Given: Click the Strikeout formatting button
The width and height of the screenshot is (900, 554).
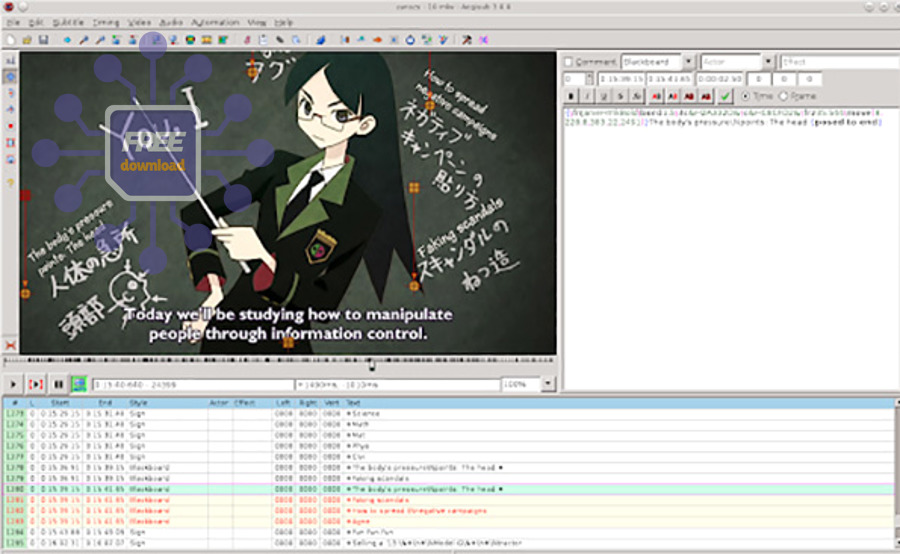Looking at the screenshot, I should [620, 96].
